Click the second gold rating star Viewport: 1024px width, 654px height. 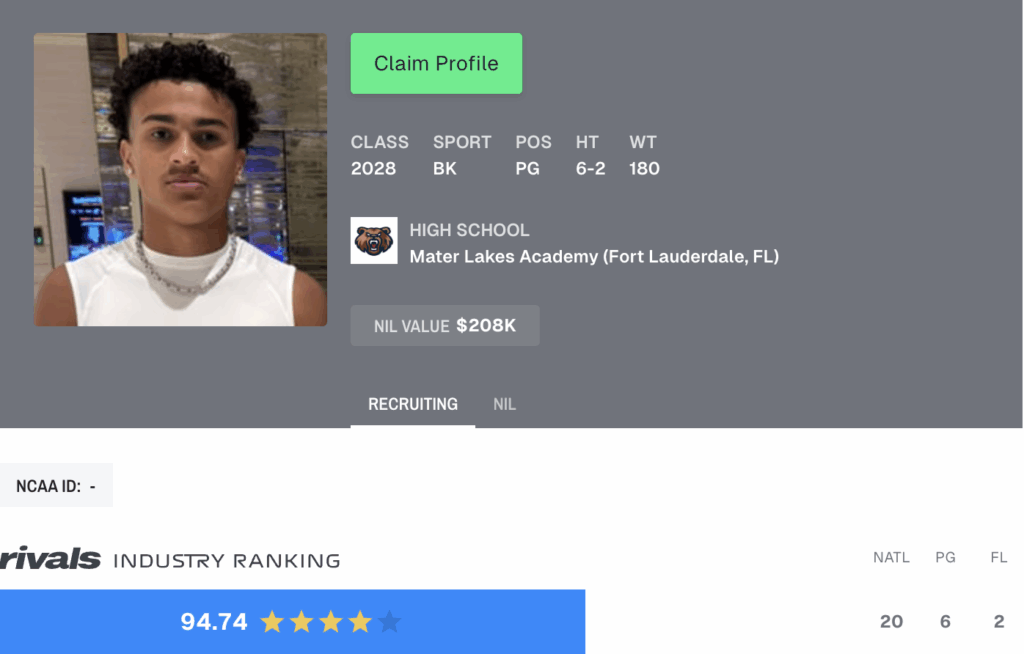pyautogui.click(x=301, y=621)
